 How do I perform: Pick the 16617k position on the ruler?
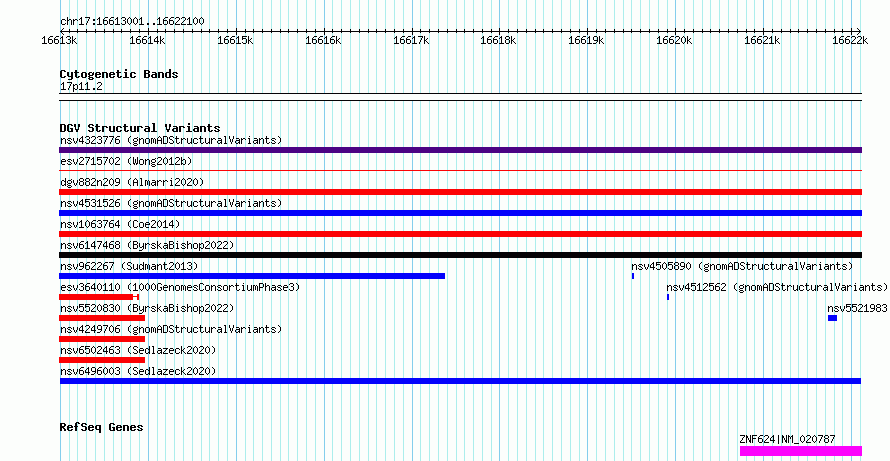click(411, 40)
